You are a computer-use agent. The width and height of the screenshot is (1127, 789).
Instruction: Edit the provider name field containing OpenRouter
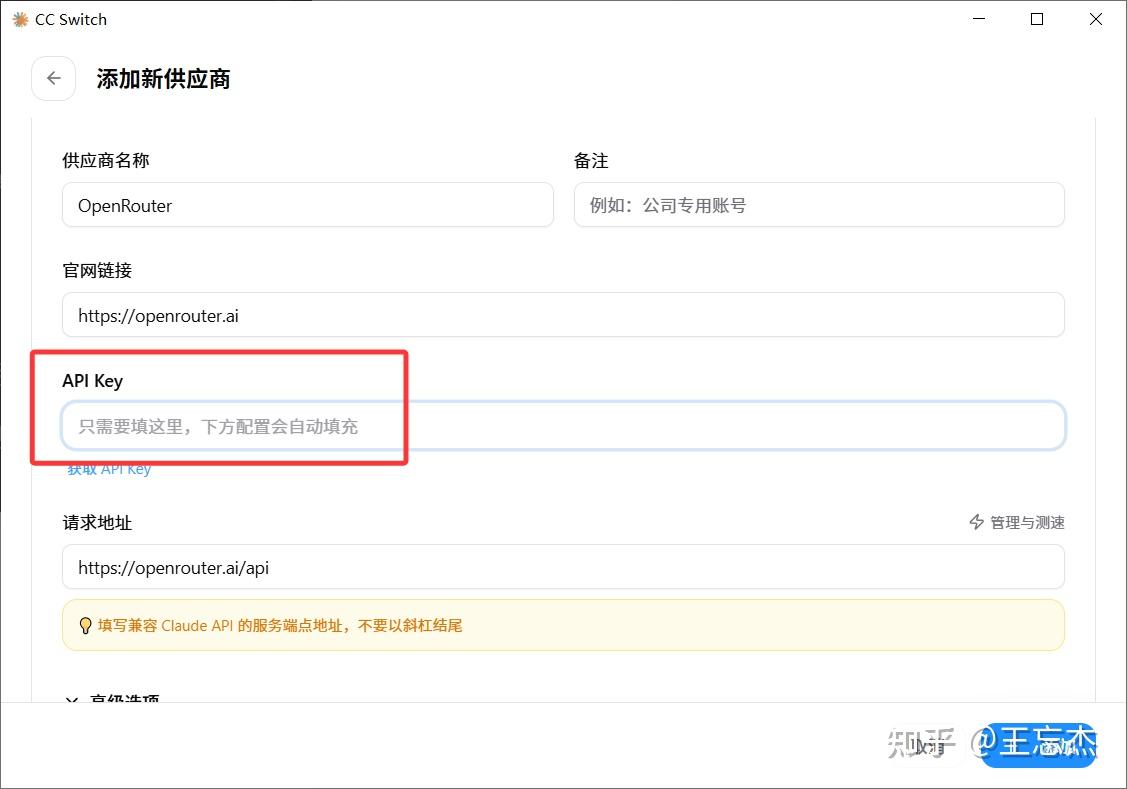pos(308,205)
